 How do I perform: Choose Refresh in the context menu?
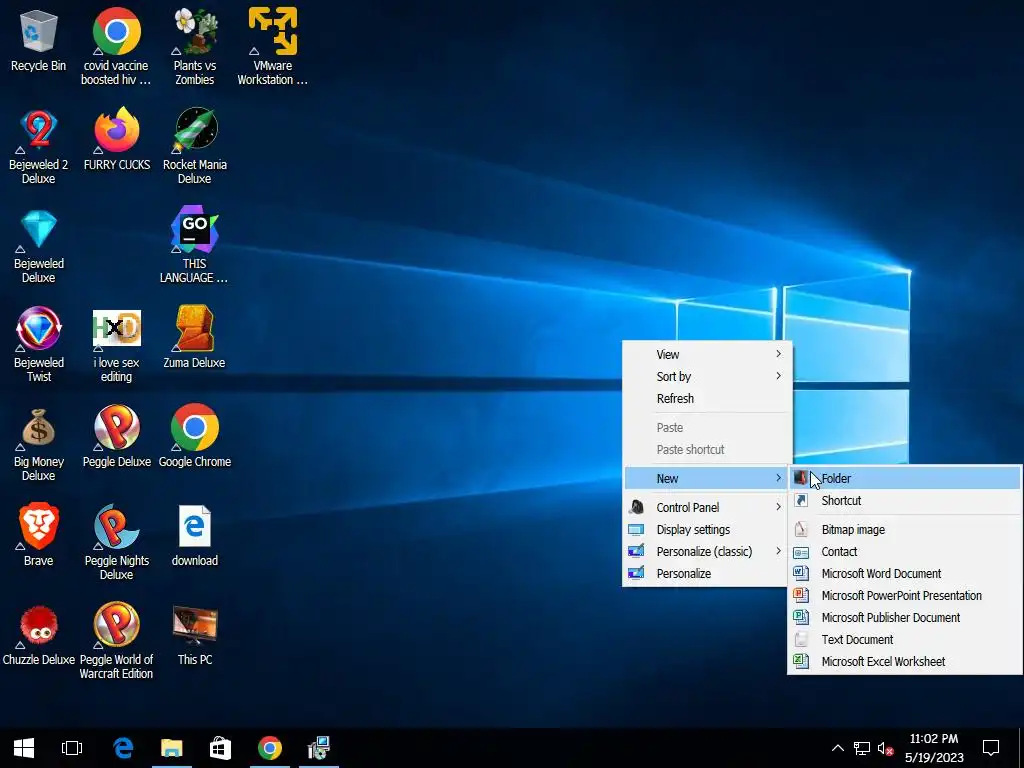click(707, 399)
